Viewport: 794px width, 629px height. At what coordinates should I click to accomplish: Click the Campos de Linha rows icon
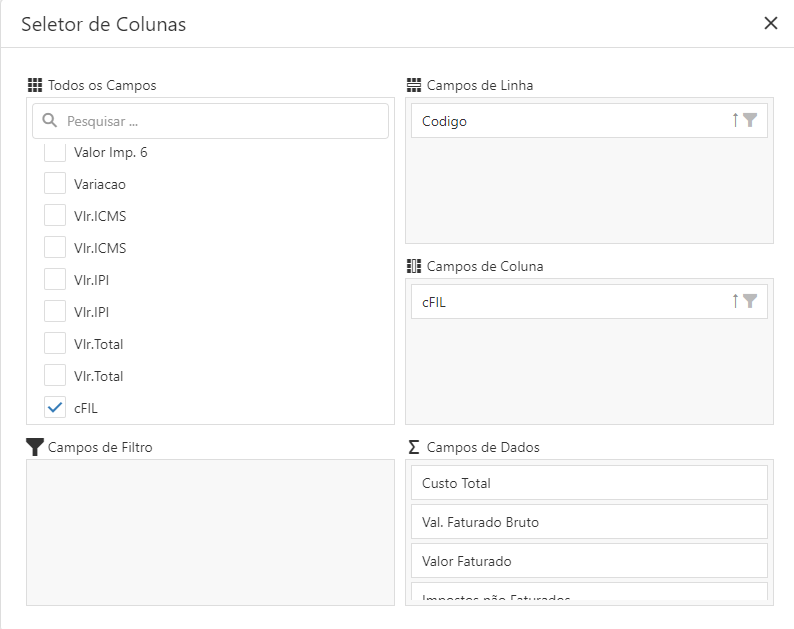tap(414, 85)
